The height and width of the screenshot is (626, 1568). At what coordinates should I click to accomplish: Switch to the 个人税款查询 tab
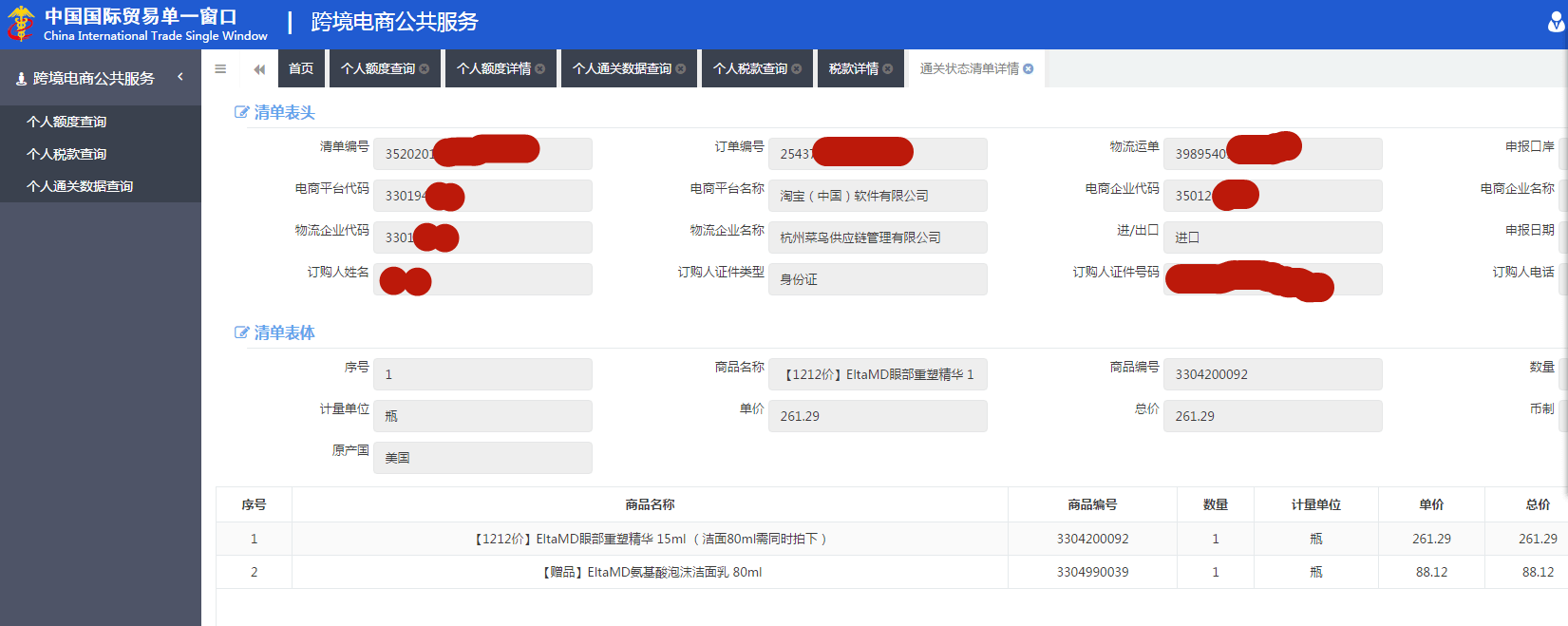click(x=750, y=68)
